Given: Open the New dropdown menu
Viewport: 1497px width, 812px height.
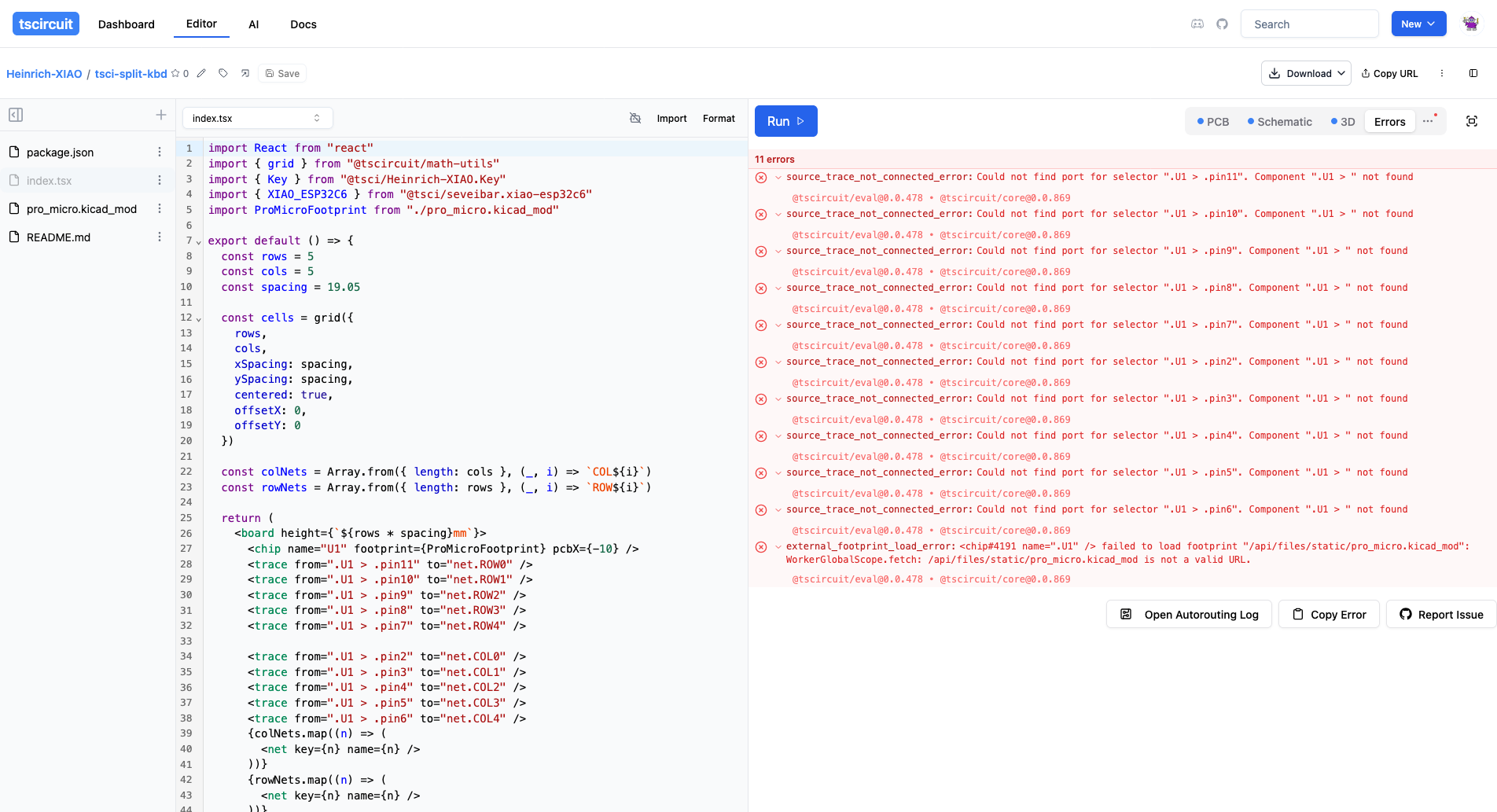Looking at the screenshot, I should tap(1418, 24).
